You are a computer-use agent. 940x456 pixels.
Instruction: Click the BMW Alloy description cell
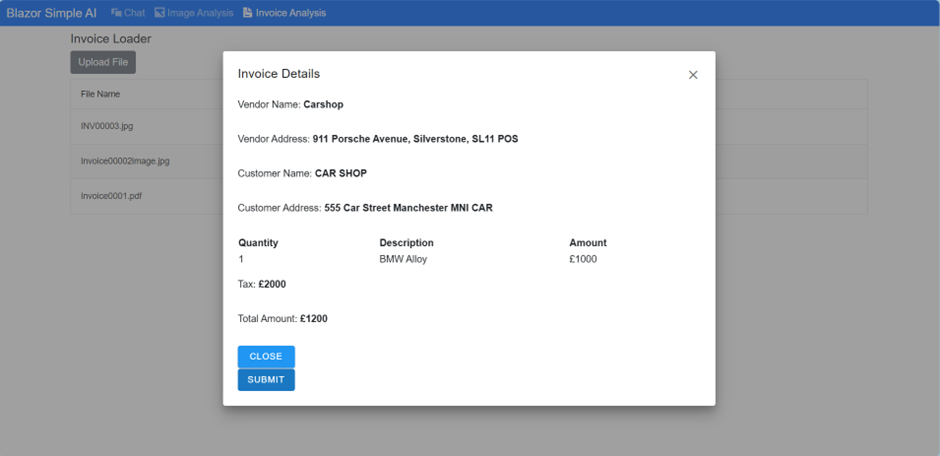pos(403,259)
